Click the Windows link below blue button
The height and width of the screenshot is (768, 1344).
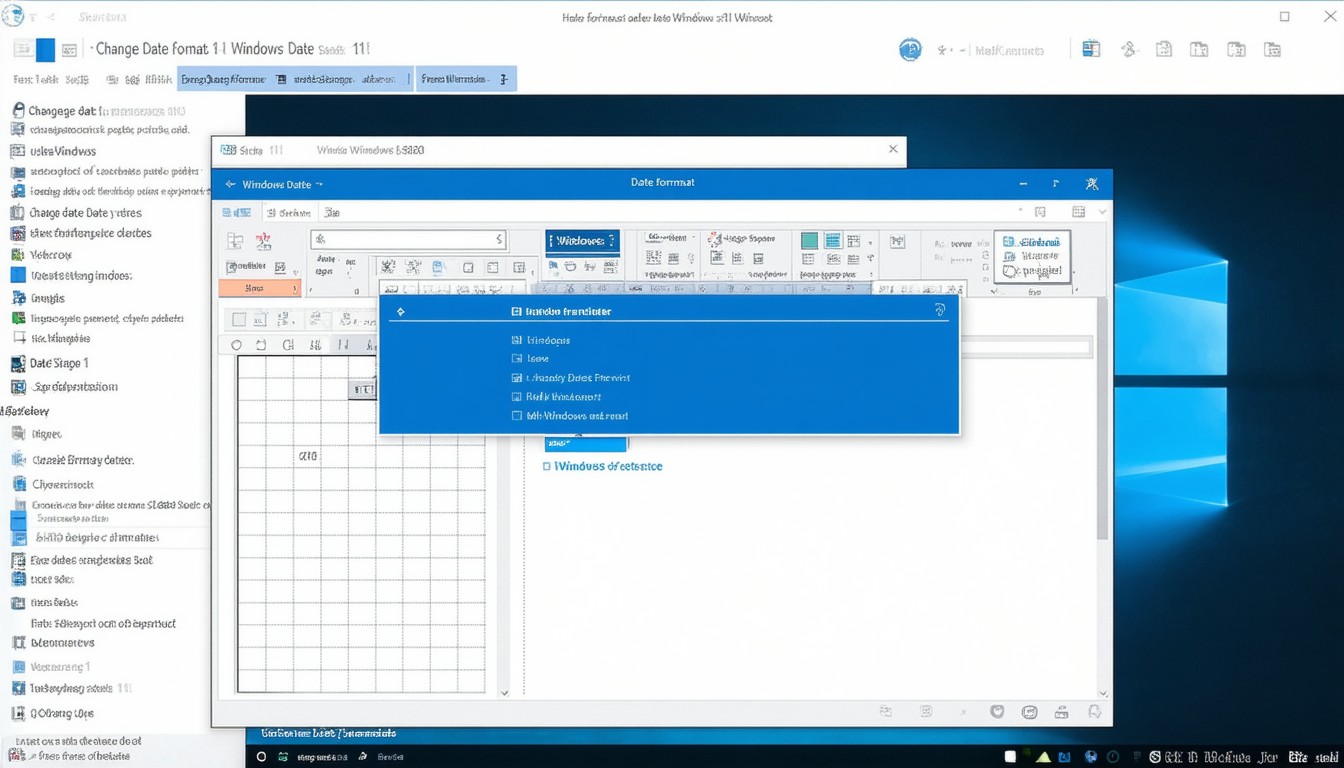[608, 467]
